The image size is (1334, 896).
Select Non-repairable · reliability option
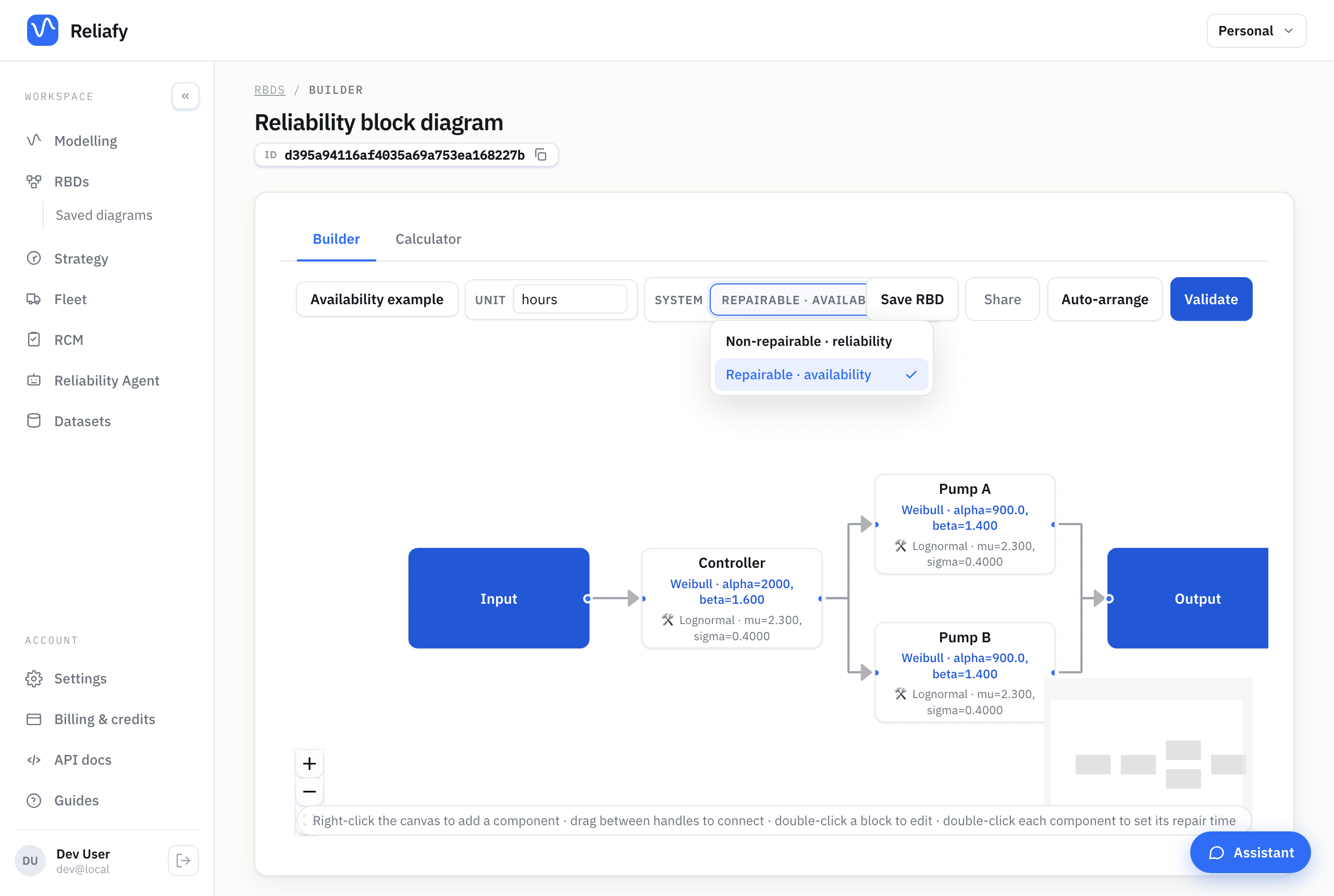(821, 341)
